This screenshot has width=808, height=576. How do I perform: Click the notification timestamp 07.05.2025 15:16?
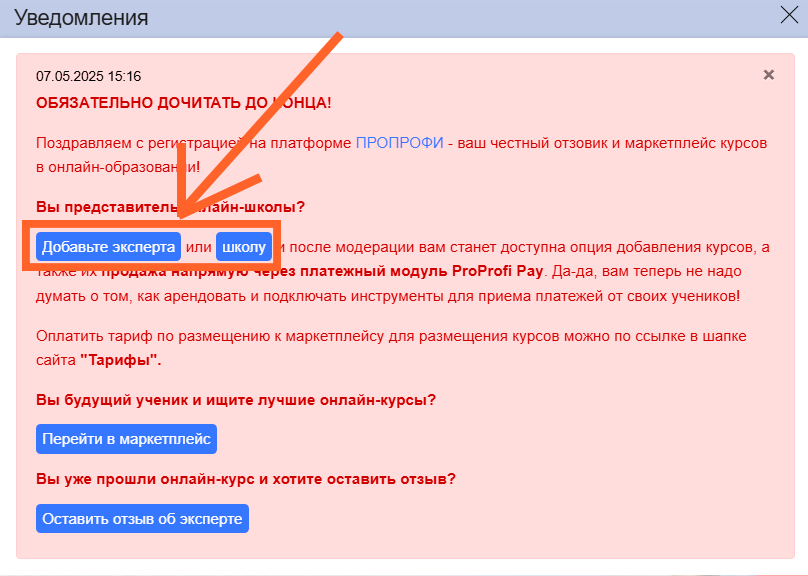tap(88, 76)
